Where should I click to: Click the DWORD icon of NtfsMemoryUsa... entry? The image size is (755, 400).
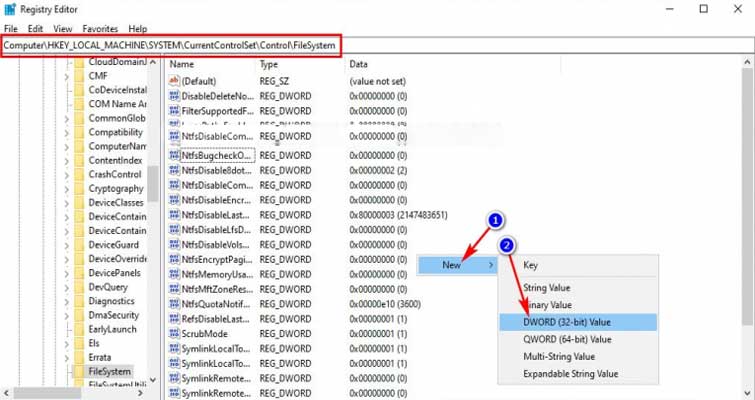174,274
